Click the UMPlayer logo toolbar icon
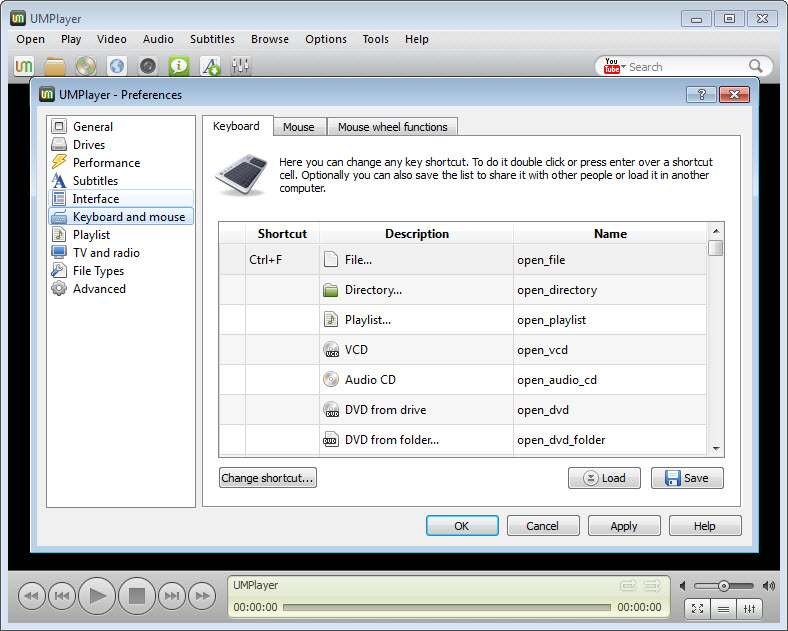 [24, 66]
